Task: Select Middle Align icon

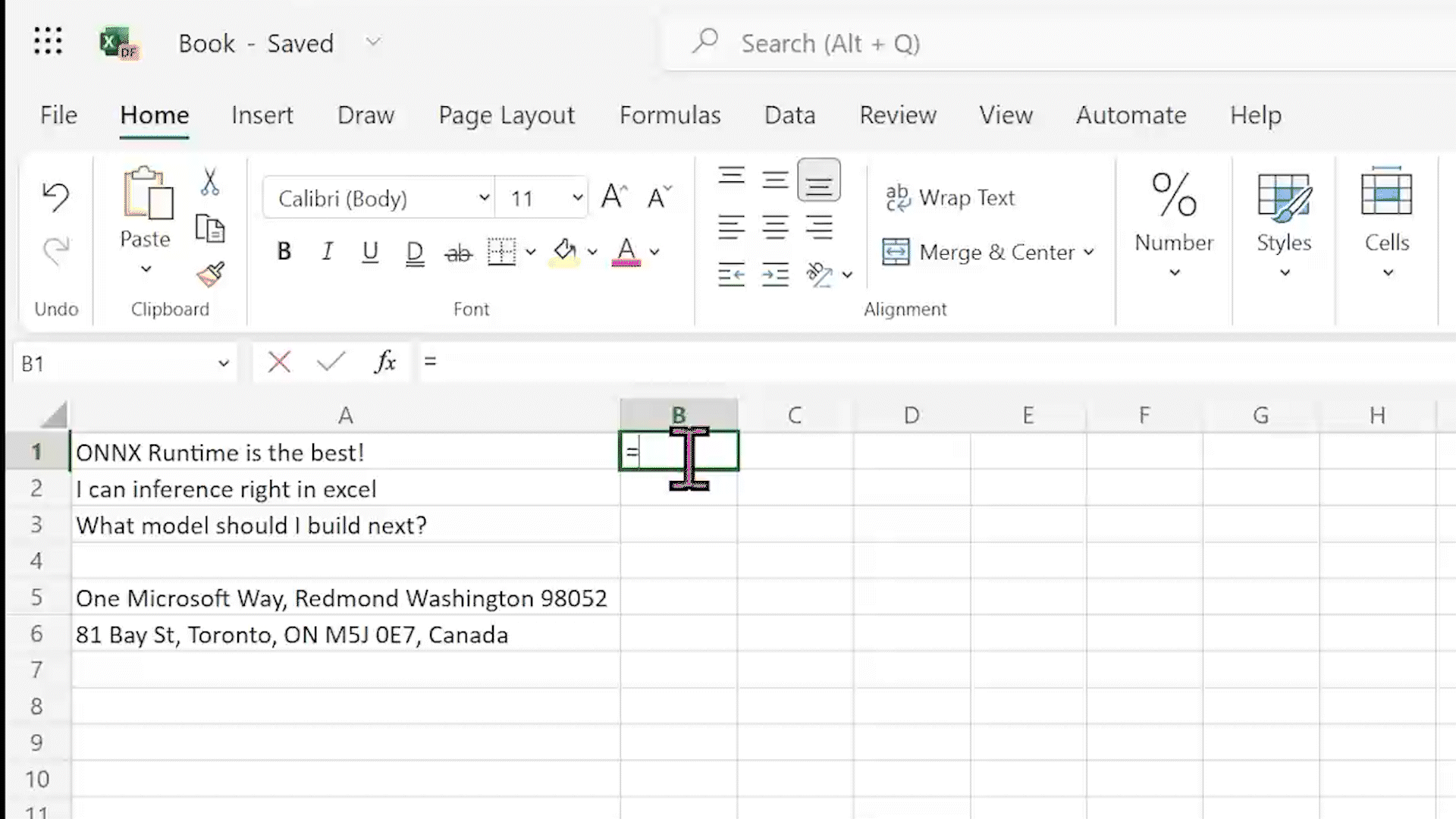Action: [x=775, y=180]
